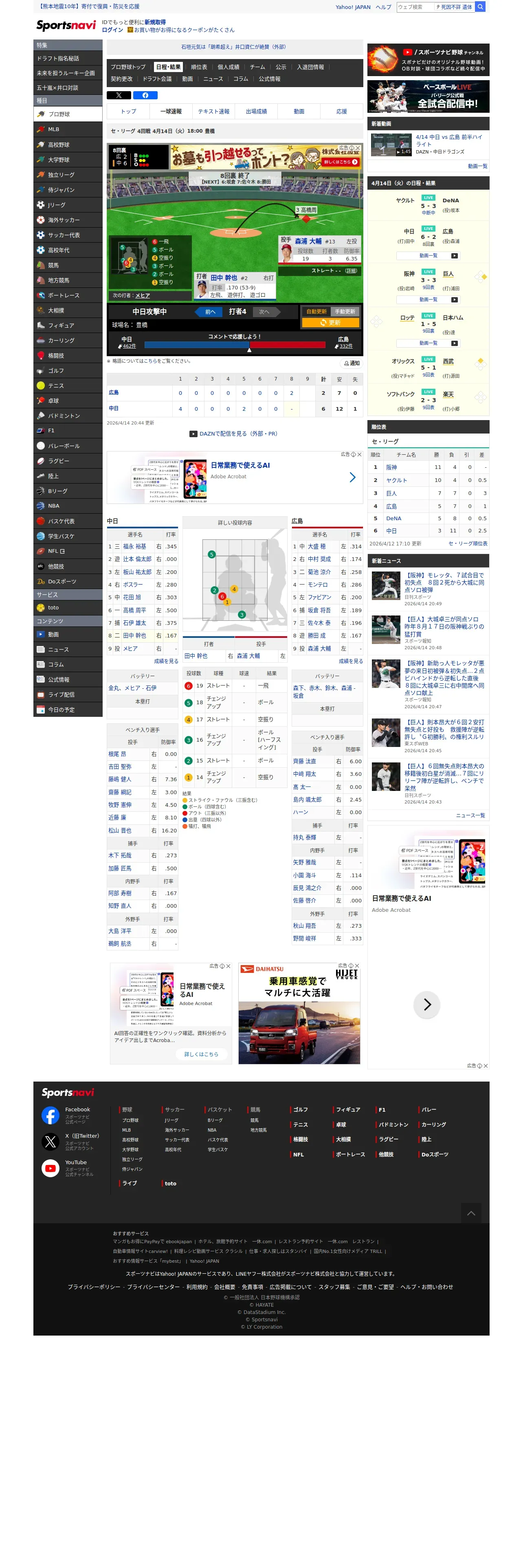Open ボートレース in the sidebar

click(68, 295)
